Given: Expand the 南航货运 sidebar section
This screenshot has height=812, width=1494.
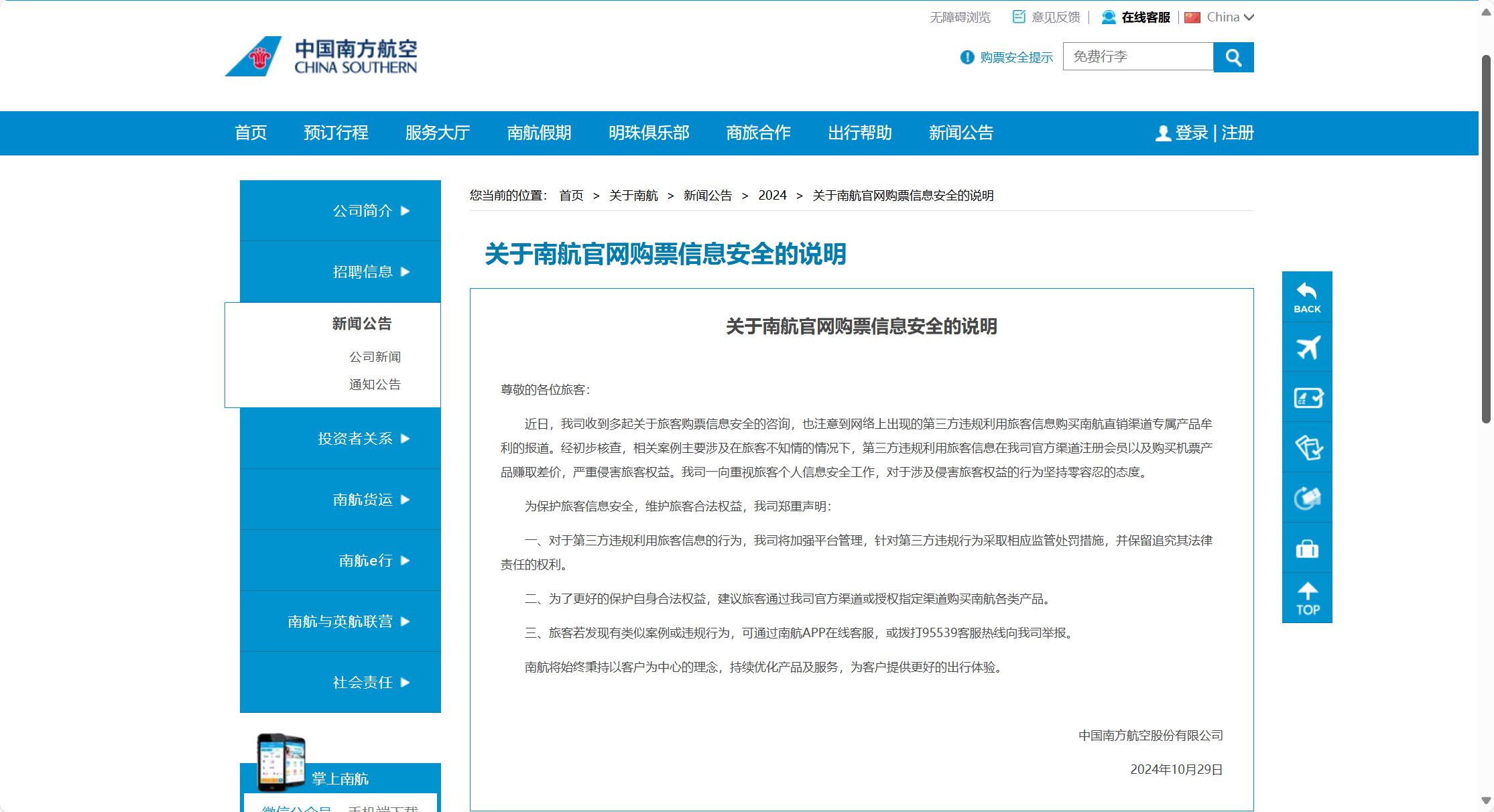Looking at the screenshot, I should [371, 500].
